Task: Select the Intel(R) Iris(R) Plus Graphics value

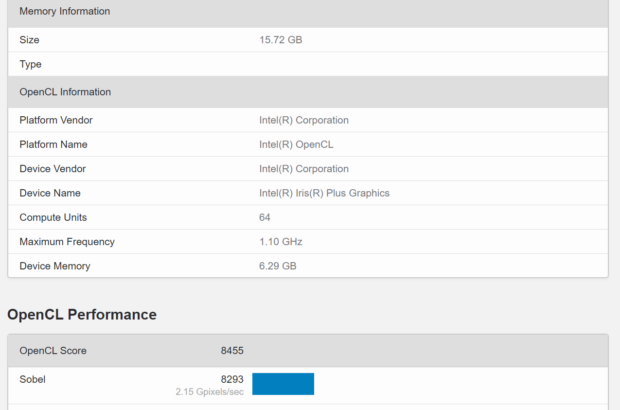Action: coord(324,193)
